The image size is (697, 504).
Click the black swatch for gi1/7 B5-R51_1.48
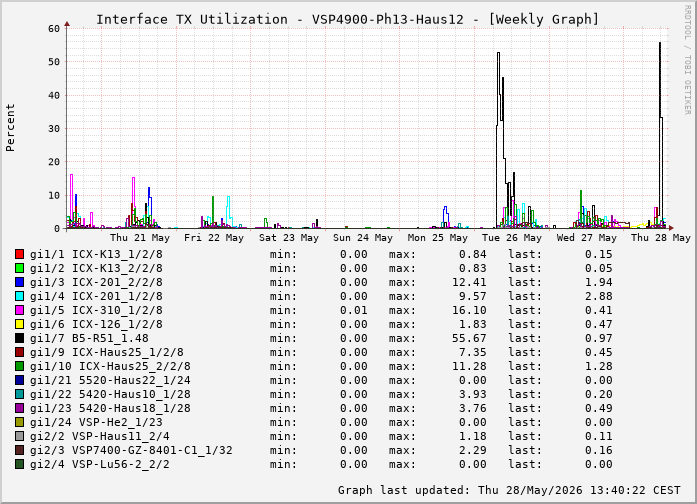(19, 338)
